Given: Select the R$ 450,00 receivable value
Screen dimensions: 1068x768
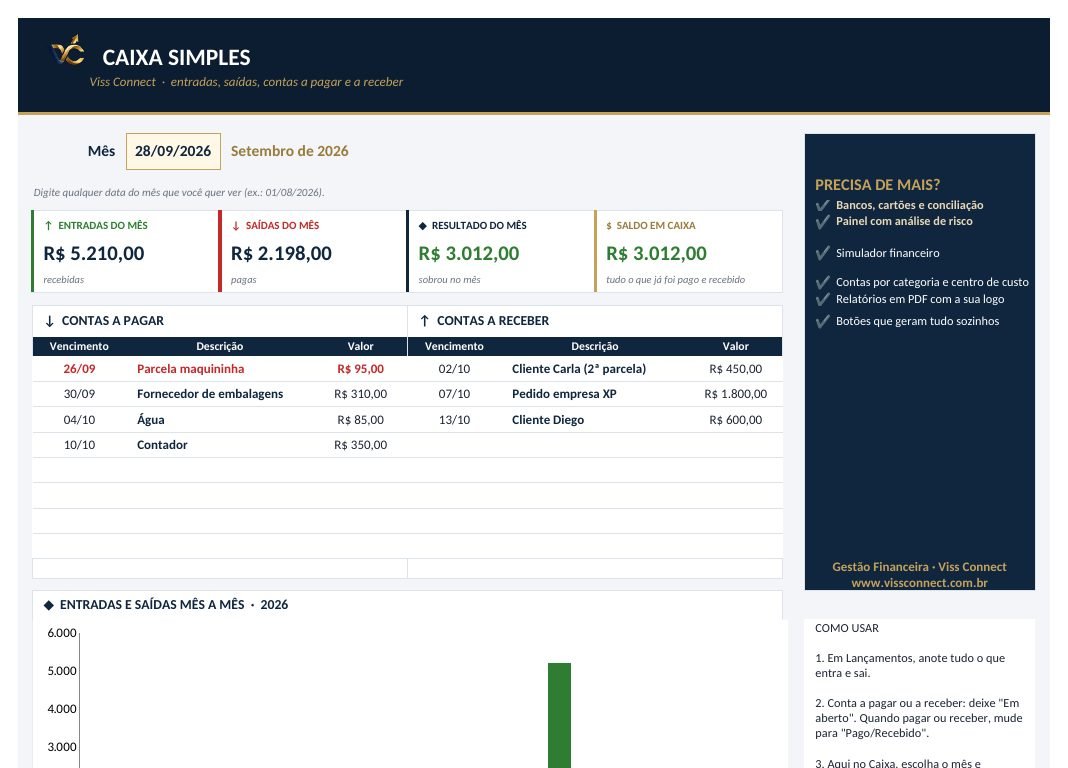Looking at the screenshot, I should (x=736, y=368).
